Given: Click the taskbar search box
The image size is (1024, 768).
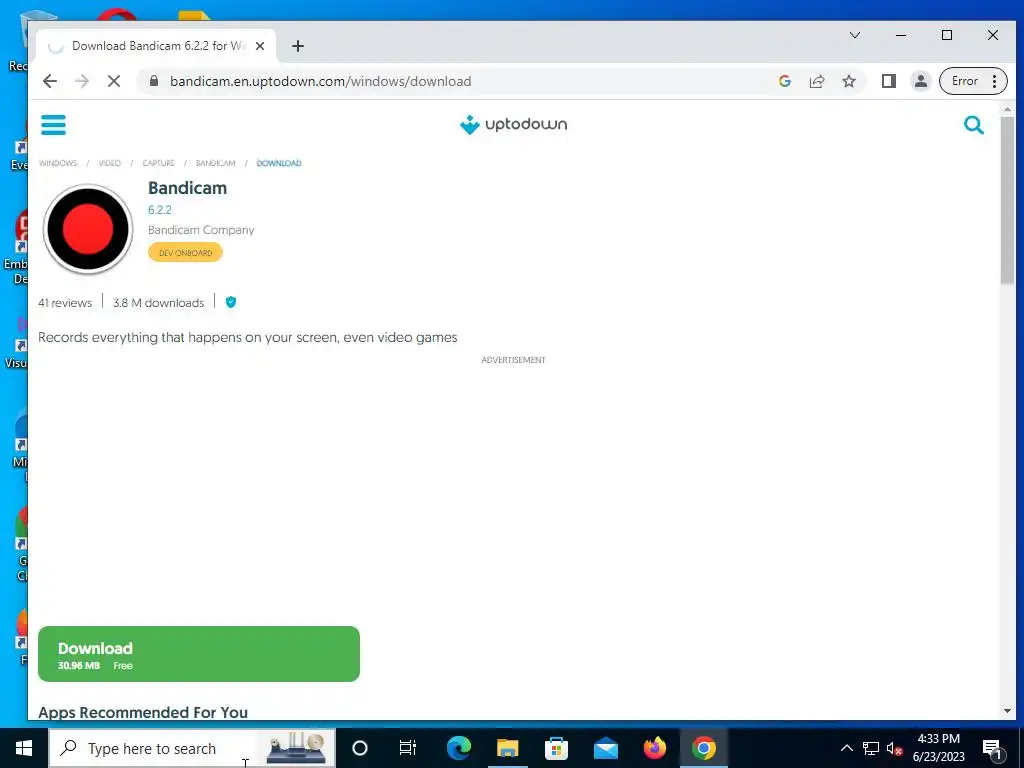Looking at the screenshot, I should (x=193, y=748).
